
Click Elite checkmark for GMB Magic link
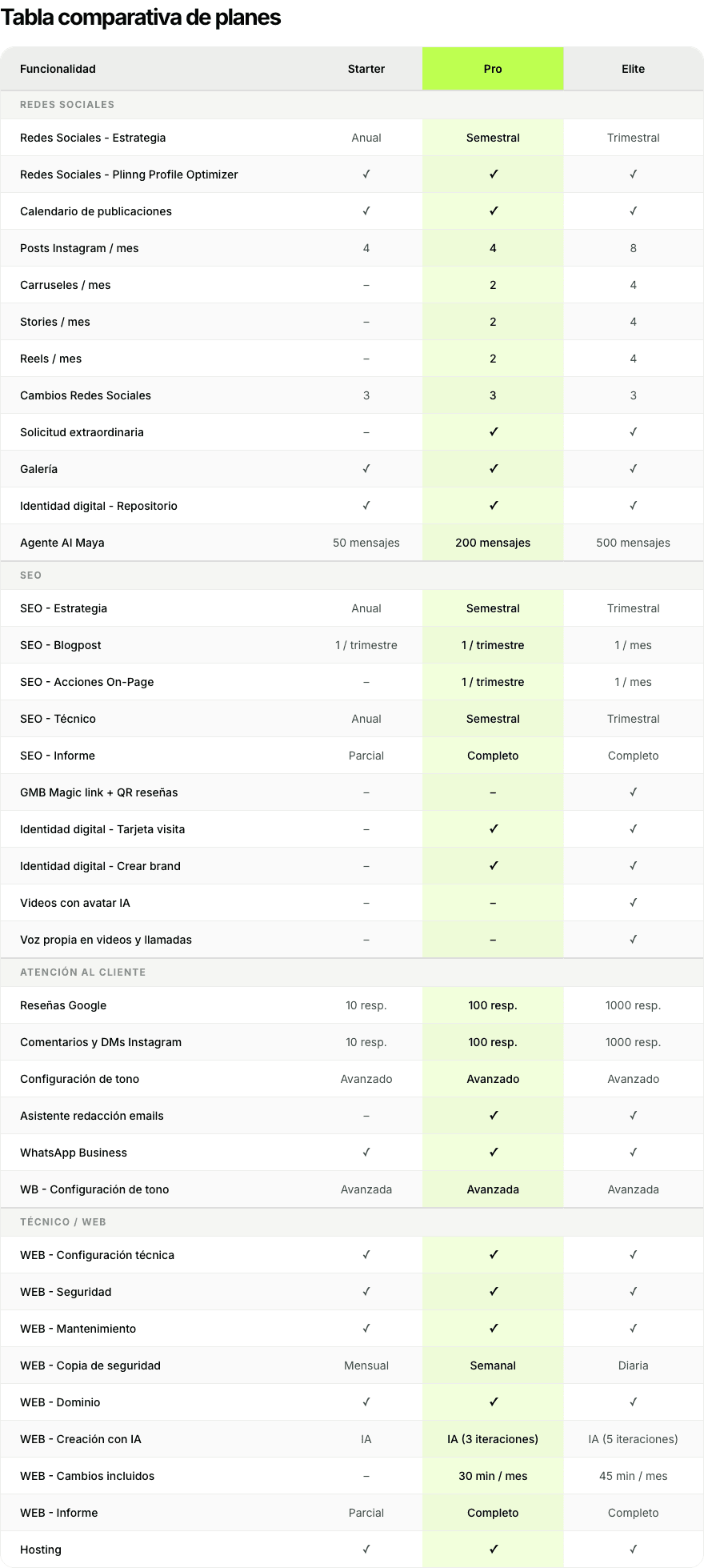coord(633,792)
